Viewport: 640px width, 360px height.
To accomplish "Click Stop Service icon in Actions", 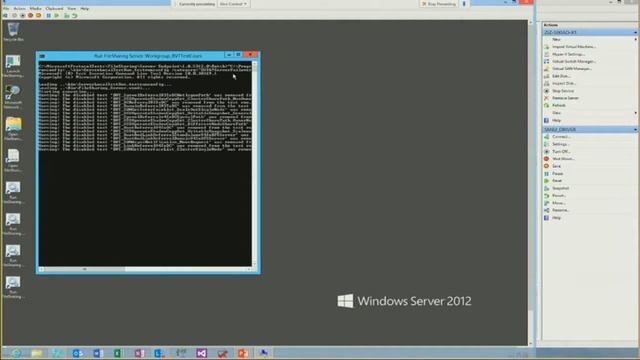I will point(547,91).
